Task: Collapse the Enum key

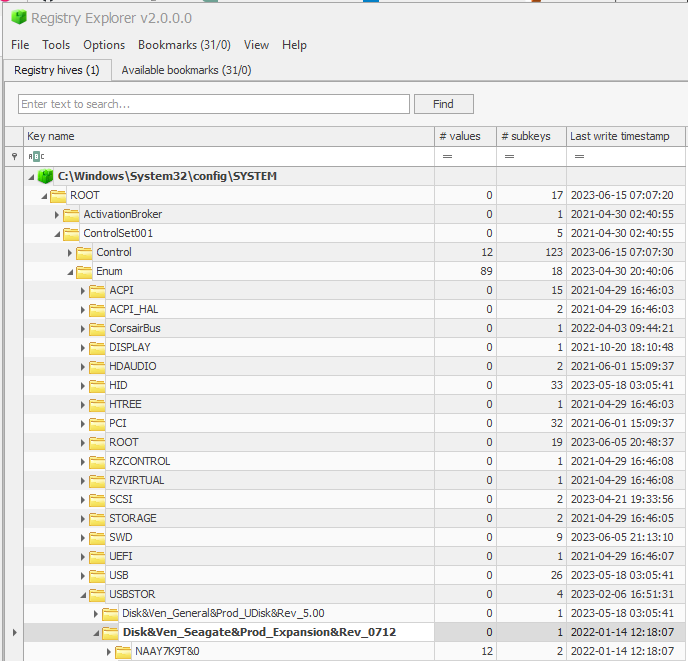Action: pyautogui.click(x=70, y=273)
